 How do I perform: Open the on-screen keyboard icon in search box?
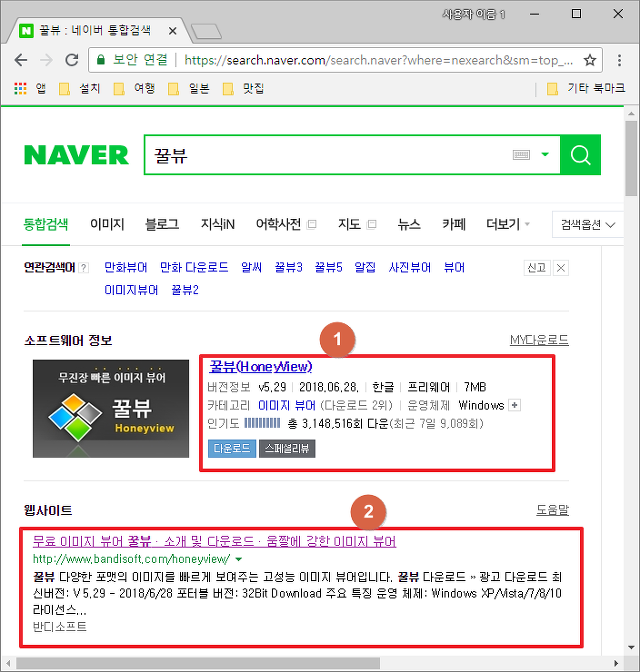[x=521, y=155]
